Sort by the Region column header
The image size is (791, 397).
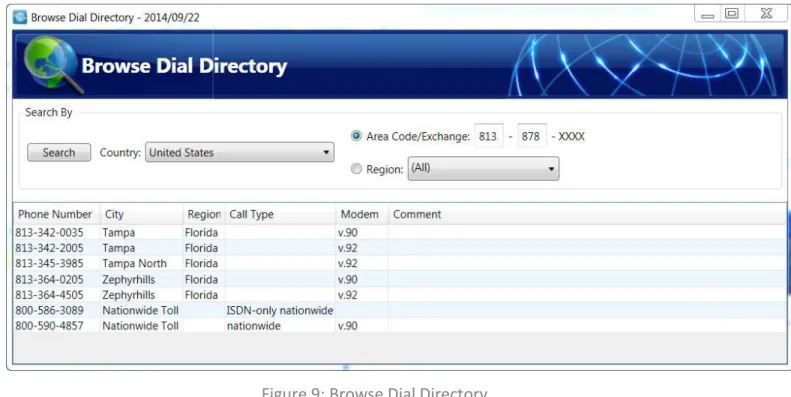[x=204, y=214]
